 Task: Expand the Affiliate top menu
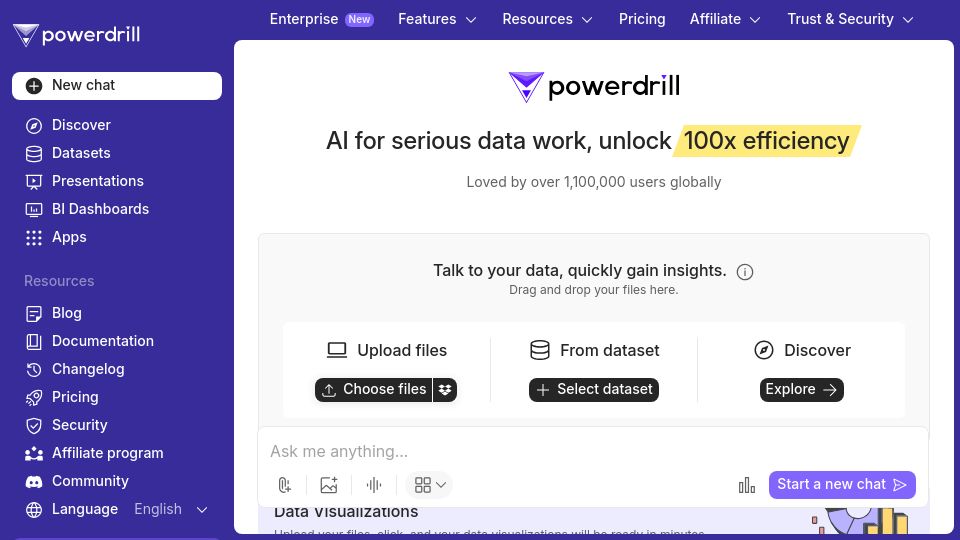tap(725, 19)
